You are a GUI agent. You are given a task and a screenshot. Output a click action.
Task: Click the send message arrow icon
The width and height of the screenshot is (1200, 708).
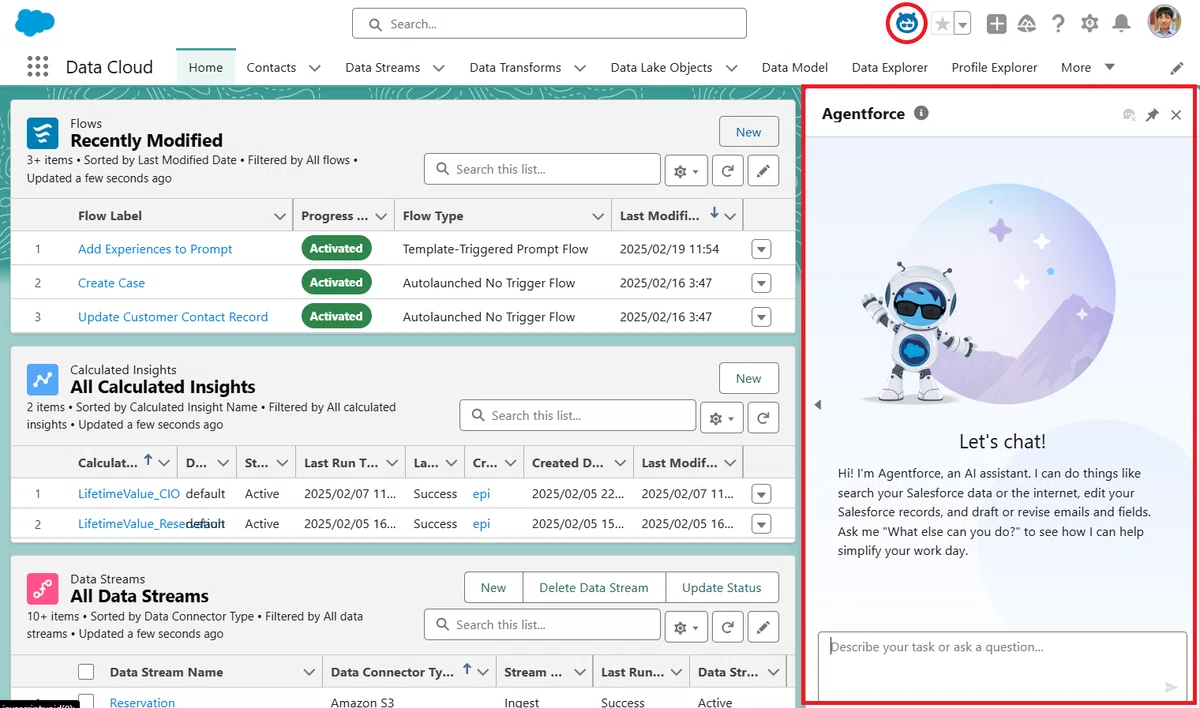point(1171,687)
